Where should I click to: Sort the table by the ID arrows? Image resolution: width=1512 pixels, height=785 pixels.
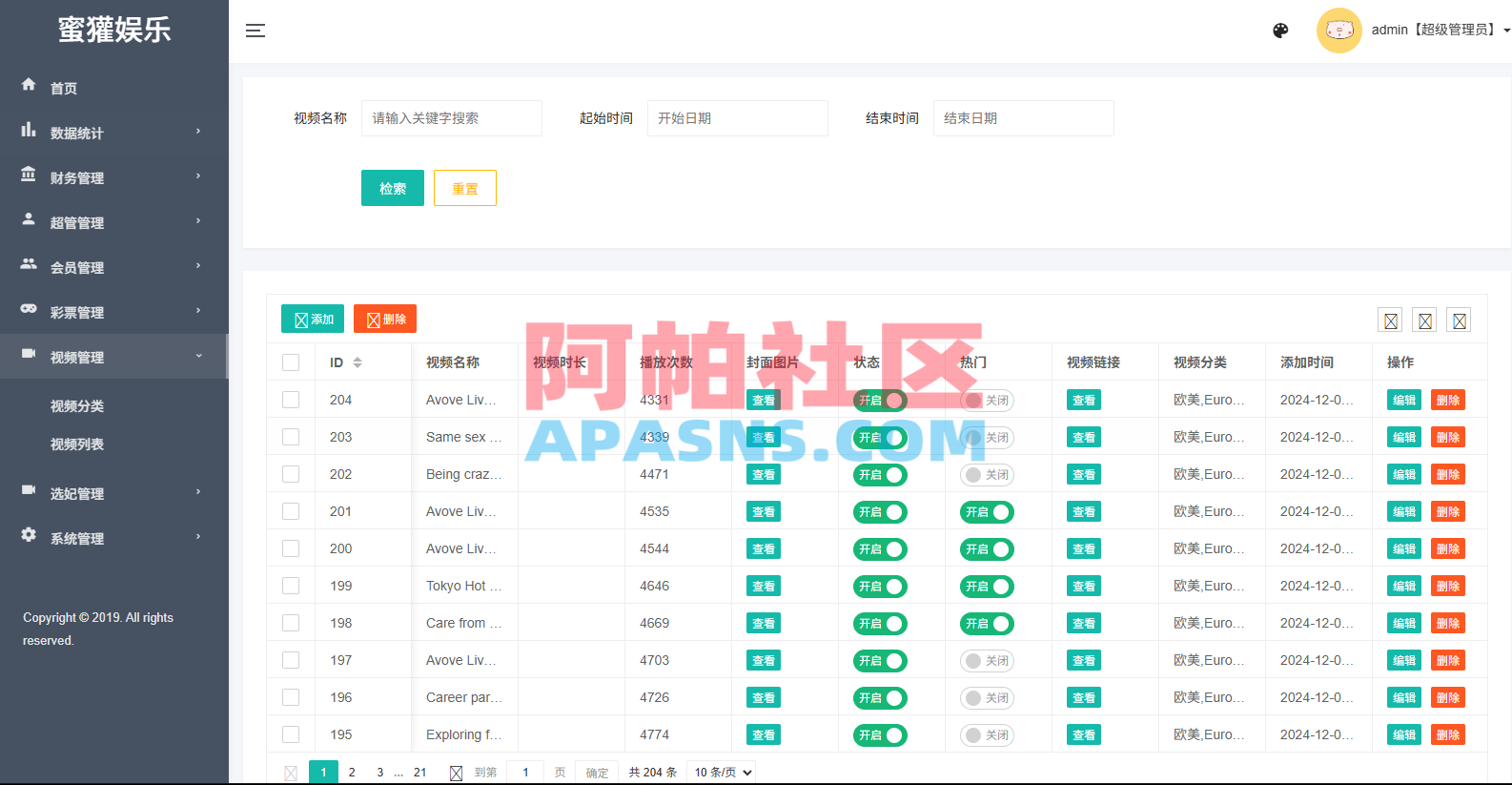click(358, 362)
